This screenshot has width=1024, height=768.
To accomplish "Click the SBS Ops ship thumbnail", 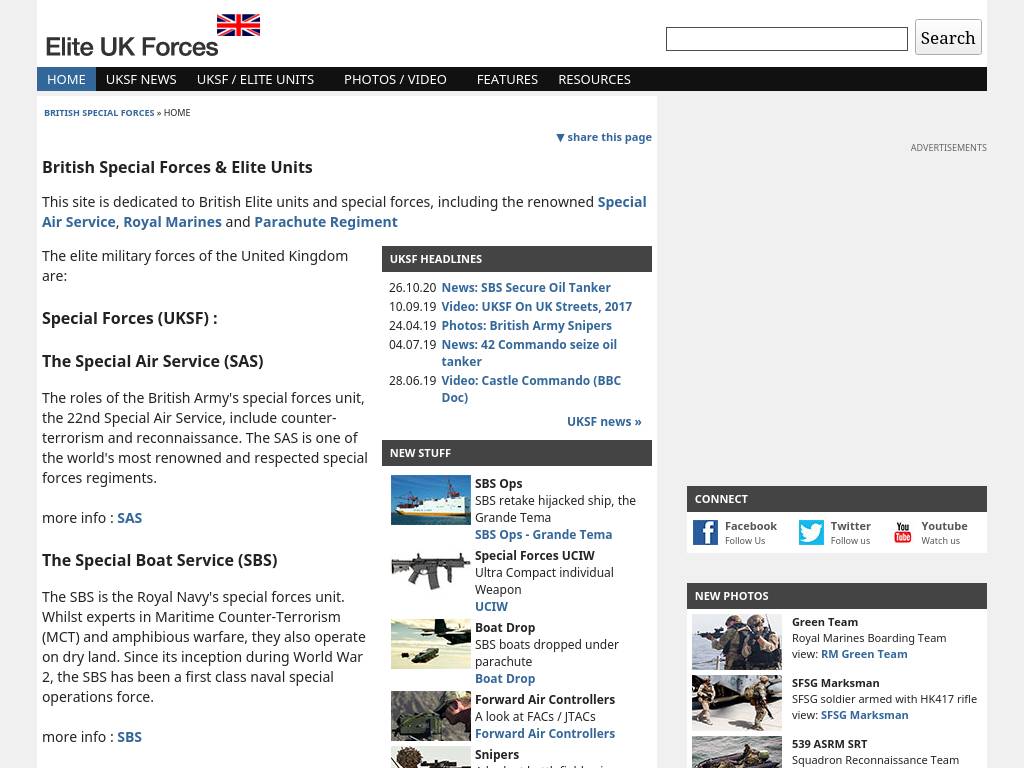I will tap(430, 500).
